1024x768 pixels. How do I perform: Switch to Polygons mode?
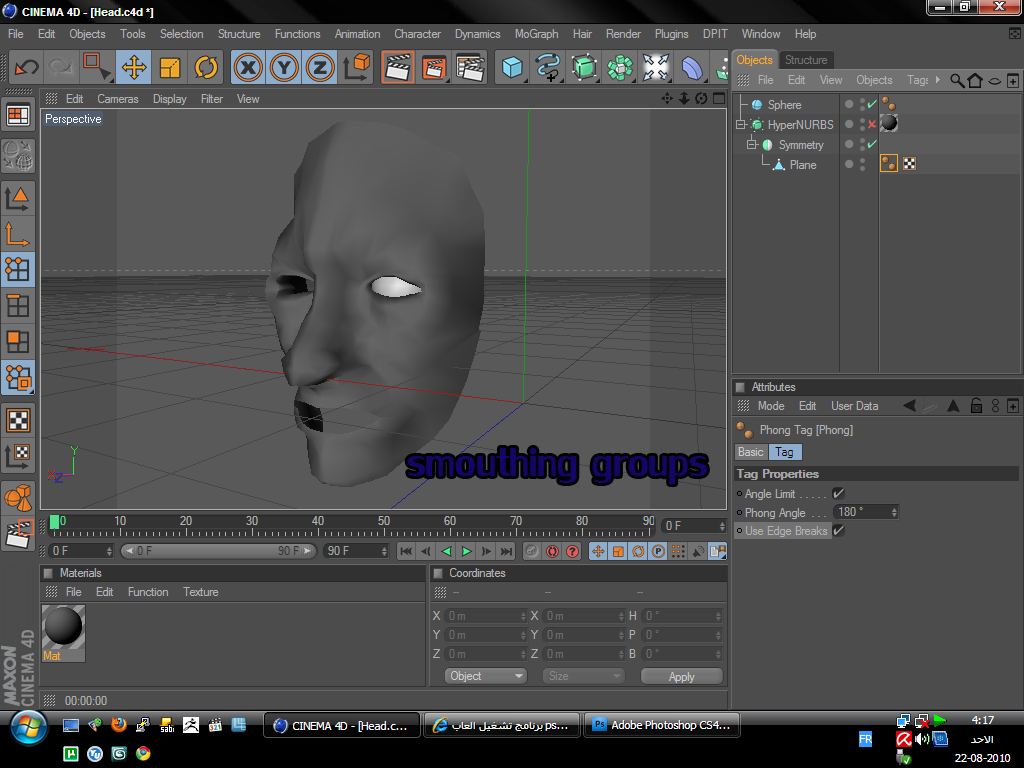18,341
